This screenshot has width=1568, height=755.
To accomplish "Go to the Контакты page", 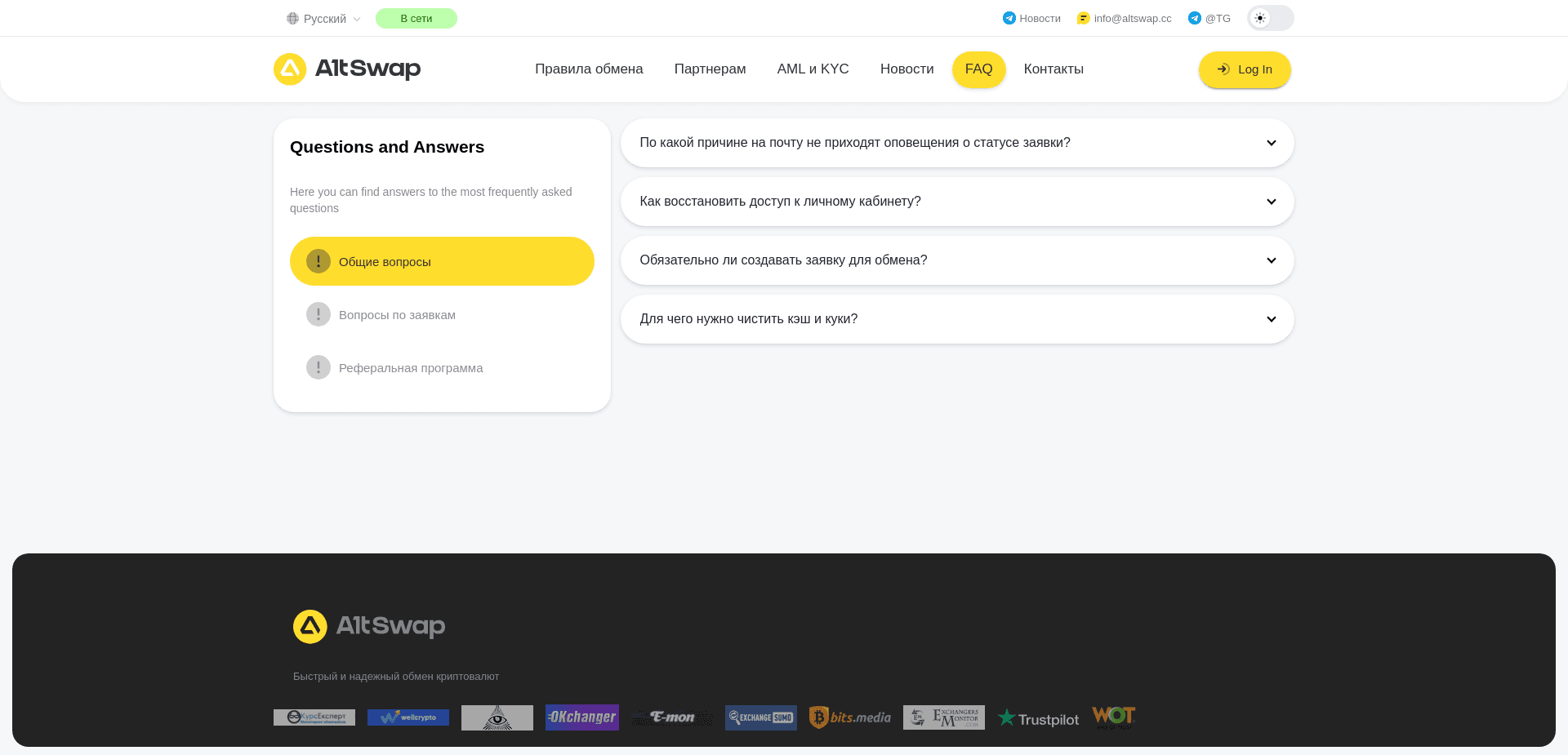I will pos(1053,69).
